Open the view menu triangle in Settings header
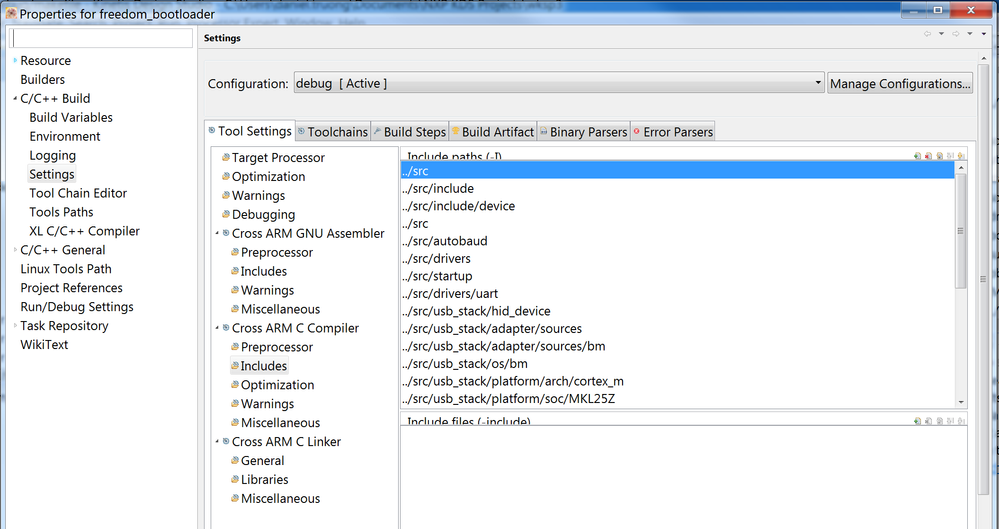 click(984, 34)
